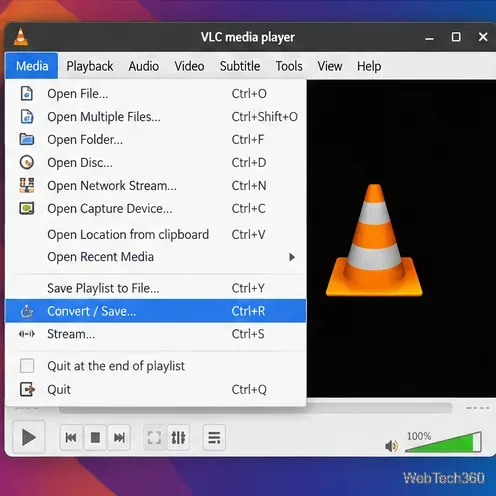Choose Quit from the Media menu

click(x=156, y=389)
